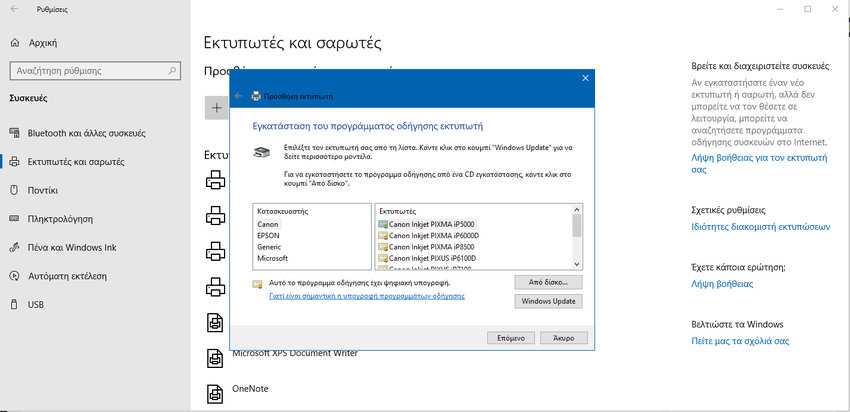Click the Windows Update button
The image size is (850, 412).
coord(548,301)
